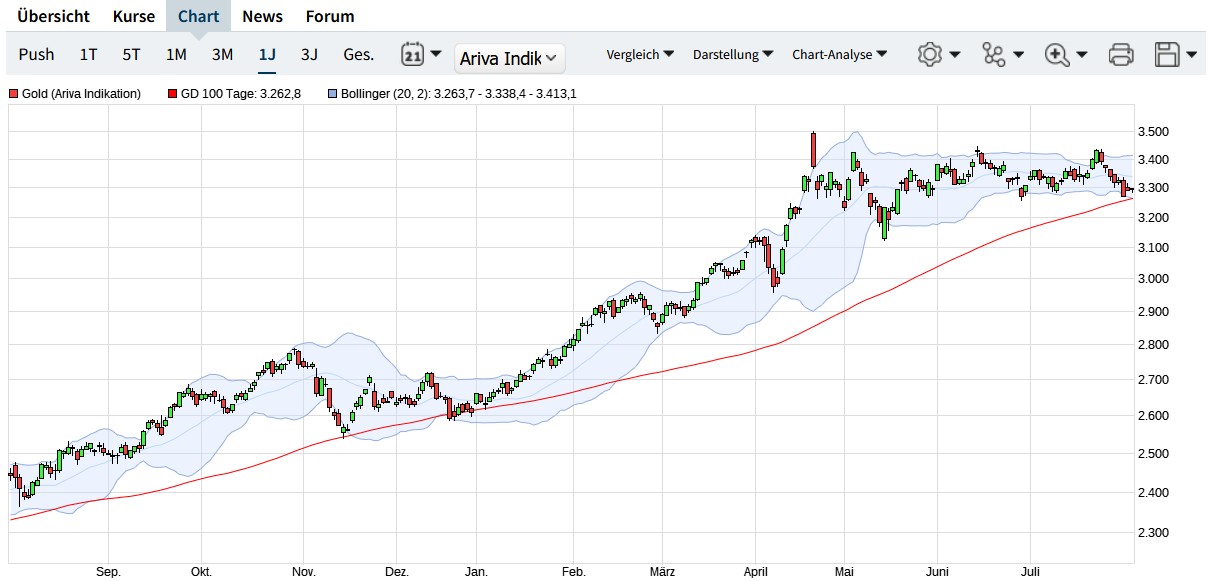Open the Chart-Analyse dropdown
The image size is (1212, 581).
point(839,55)
